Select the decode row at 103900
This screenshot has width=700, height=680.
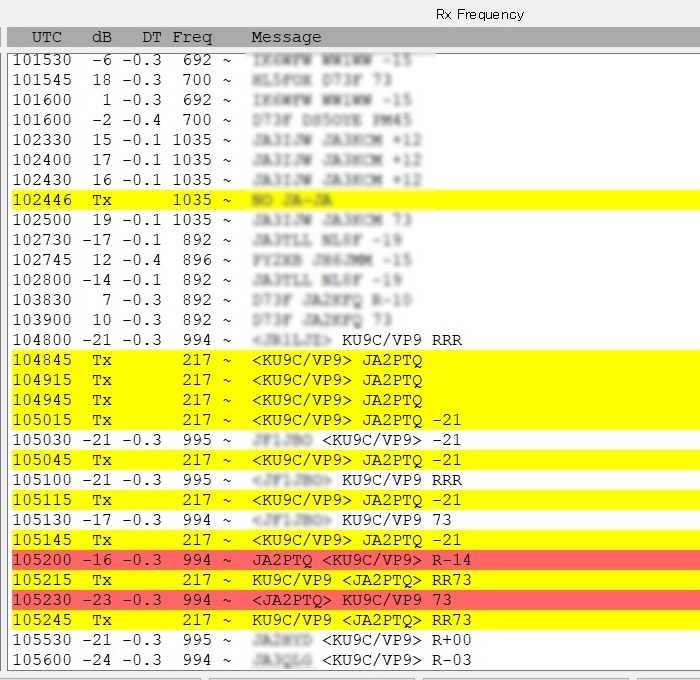(355, 320)
